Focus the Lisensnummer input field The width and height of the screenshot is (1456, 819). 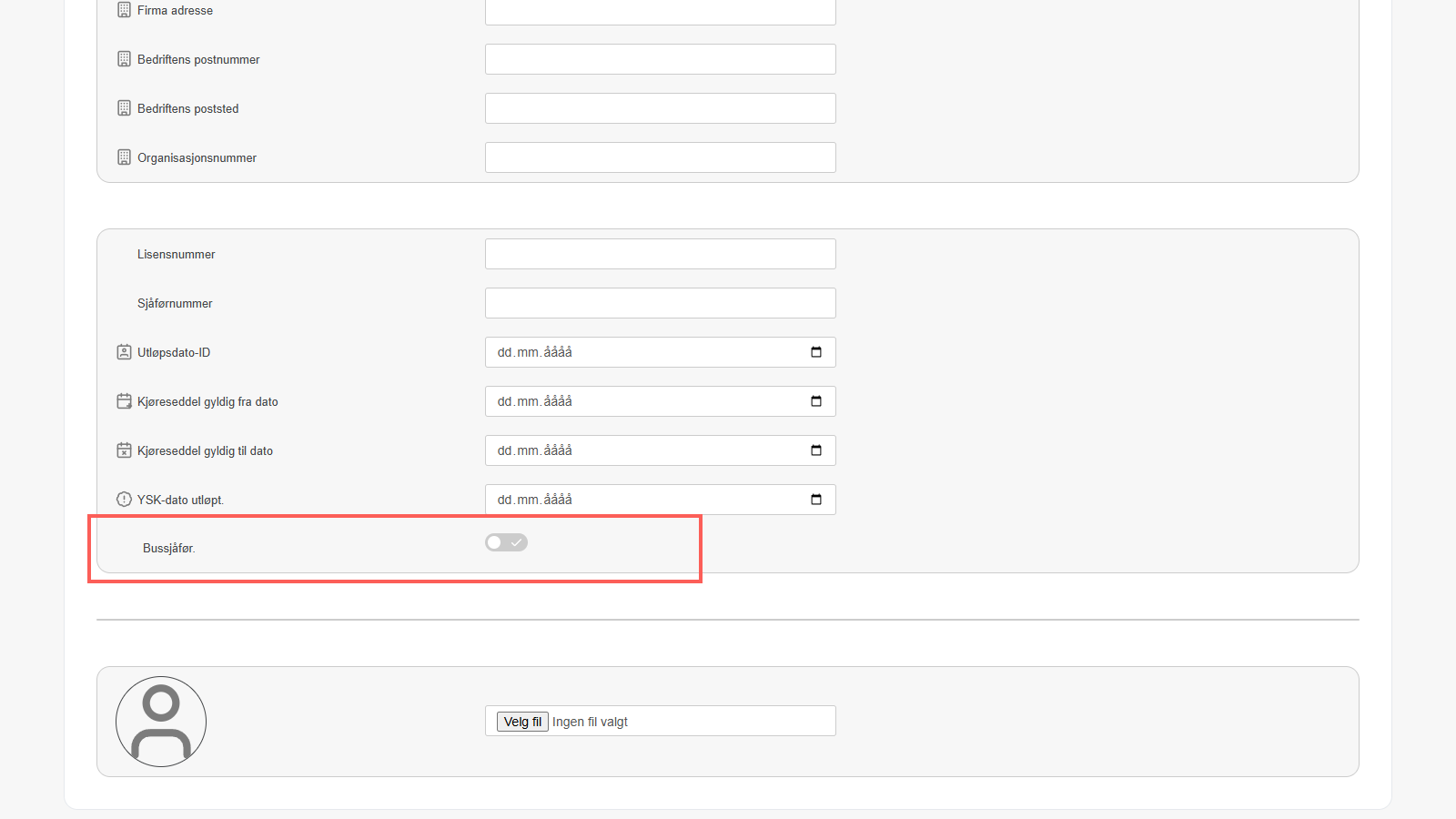[661, 254]
